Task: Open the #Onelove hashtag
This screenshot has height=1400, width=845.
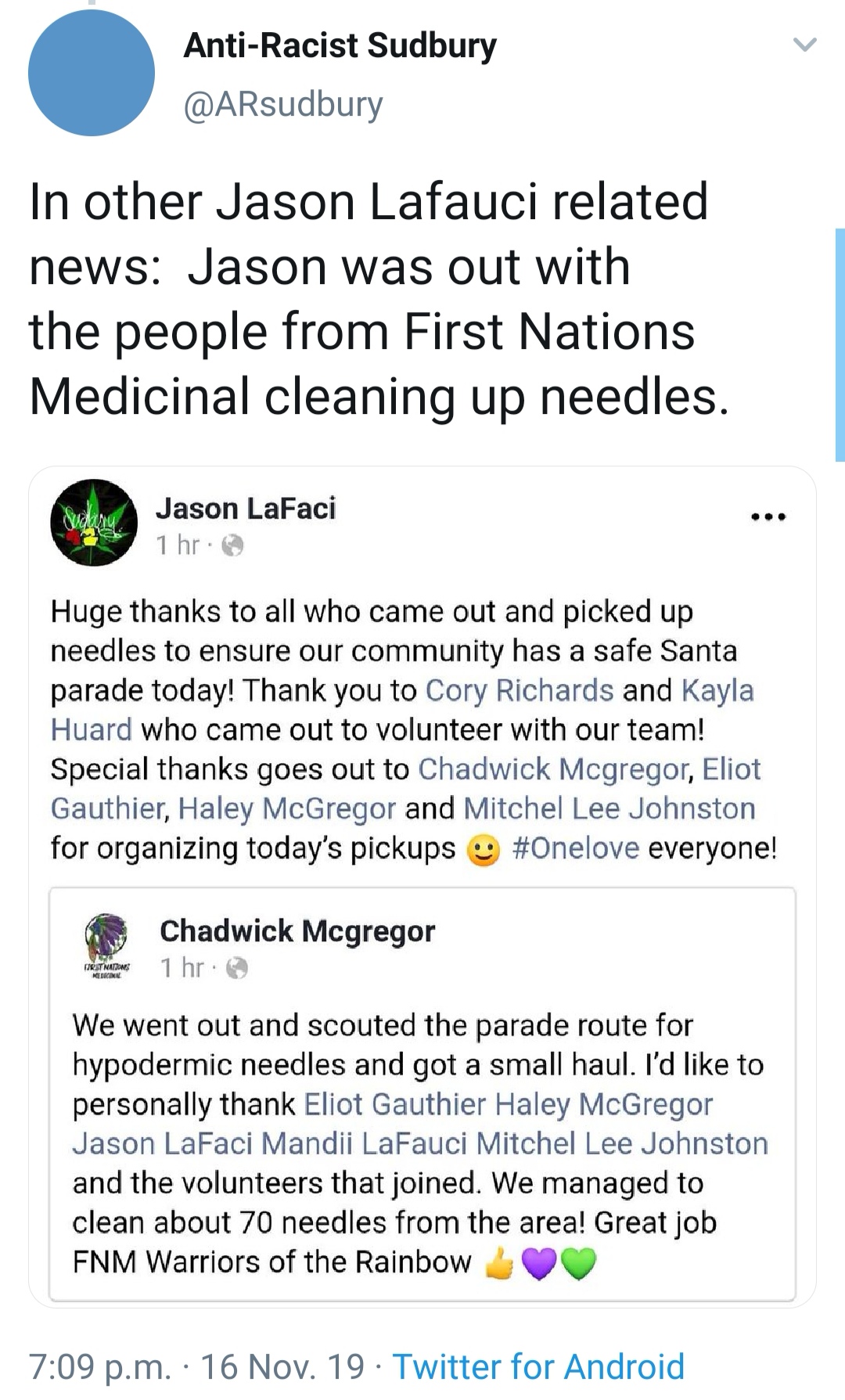Action: point(575,848)
